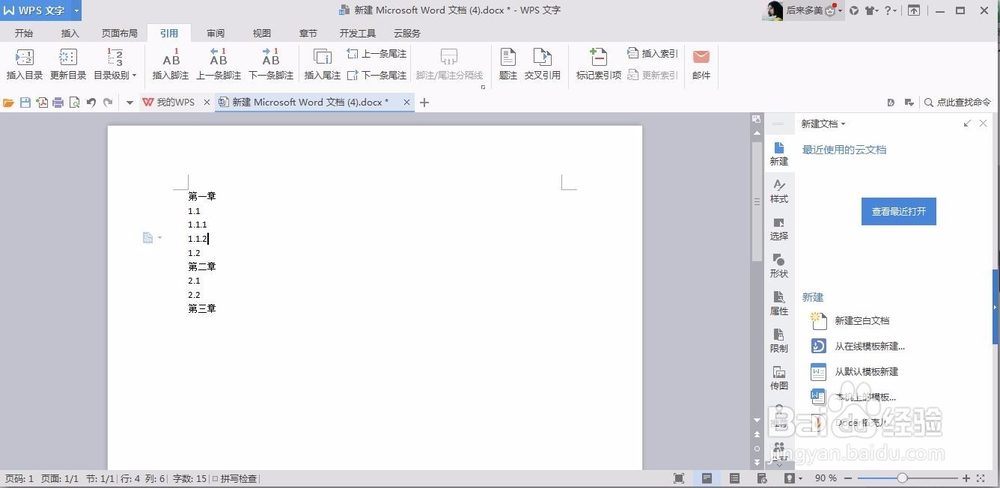
Task: Click the zoom out minus button
Action: click(x=848, y=478)
